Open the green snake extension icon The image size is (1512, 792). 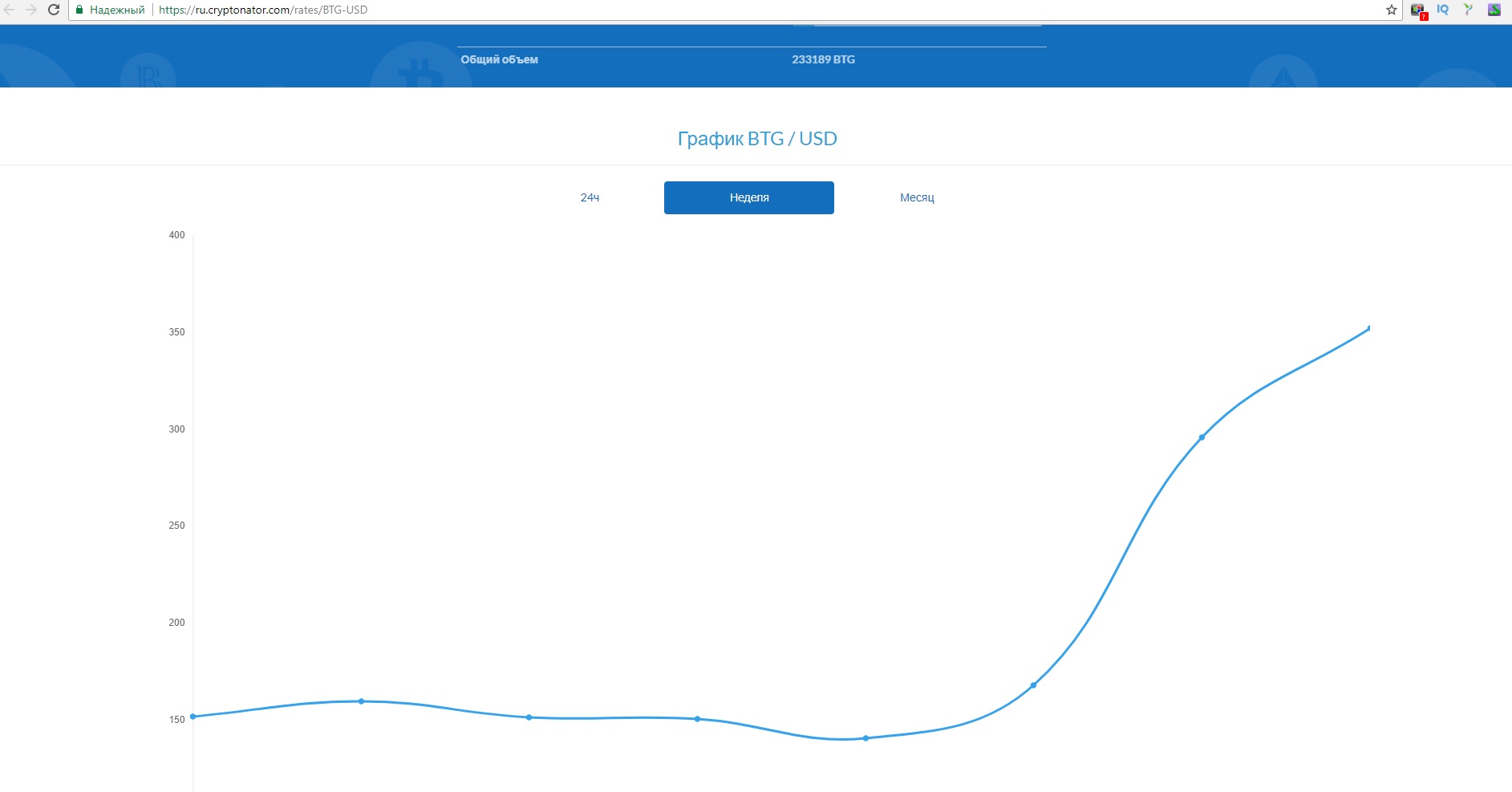coord(1494,10)
